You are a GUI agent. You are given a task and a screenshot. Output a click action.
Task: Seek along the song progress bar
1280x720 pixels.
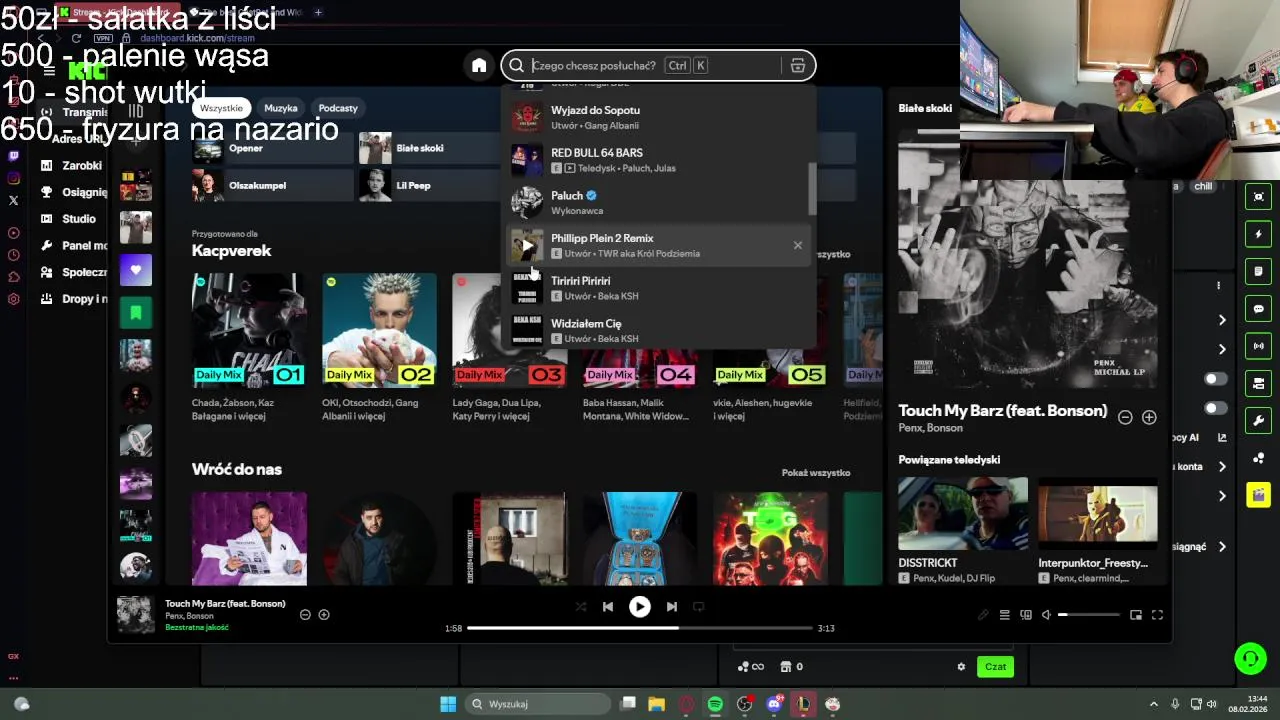click(639, 628)
